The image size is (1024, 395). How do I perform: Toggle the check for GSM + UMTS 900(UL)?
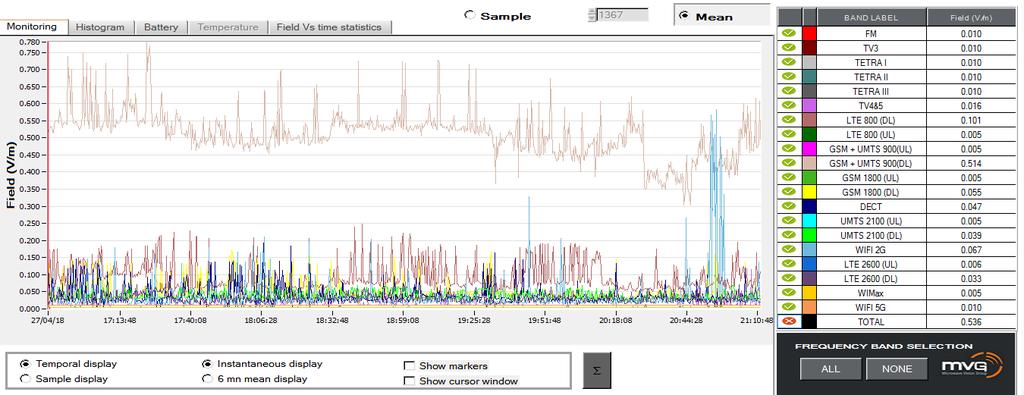point(788,148)
